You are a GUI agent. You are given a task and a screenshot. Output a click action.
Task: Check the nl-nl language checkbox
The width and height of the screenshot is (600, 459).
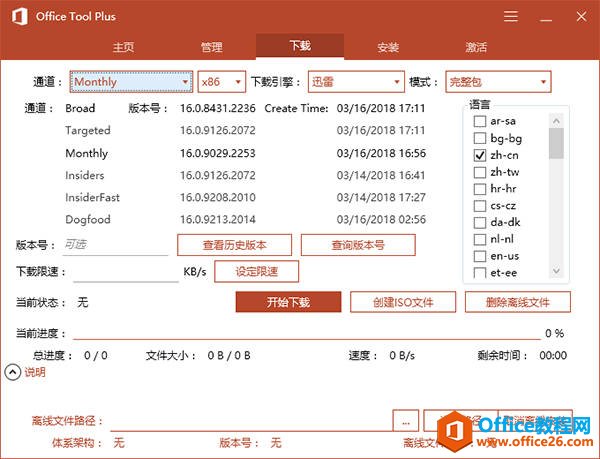coord(480,239)
